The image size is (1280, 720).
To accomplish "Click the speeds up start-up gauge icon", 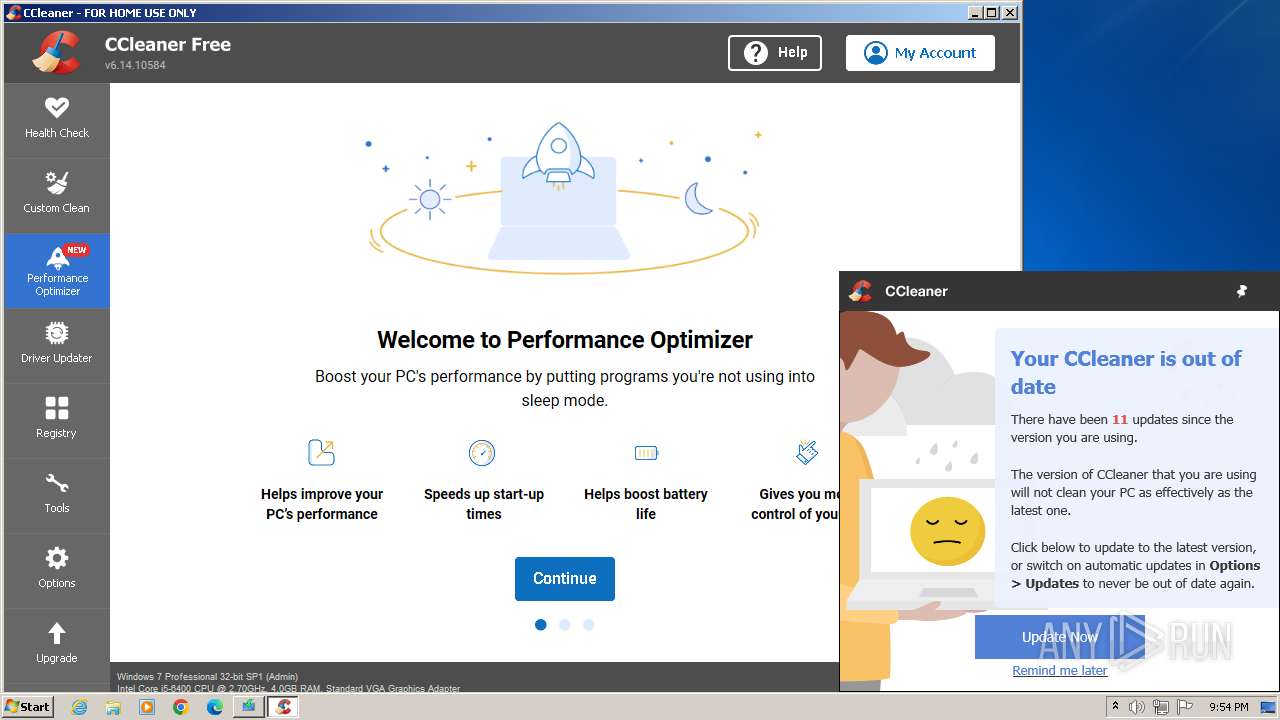I will coord(482,453).
